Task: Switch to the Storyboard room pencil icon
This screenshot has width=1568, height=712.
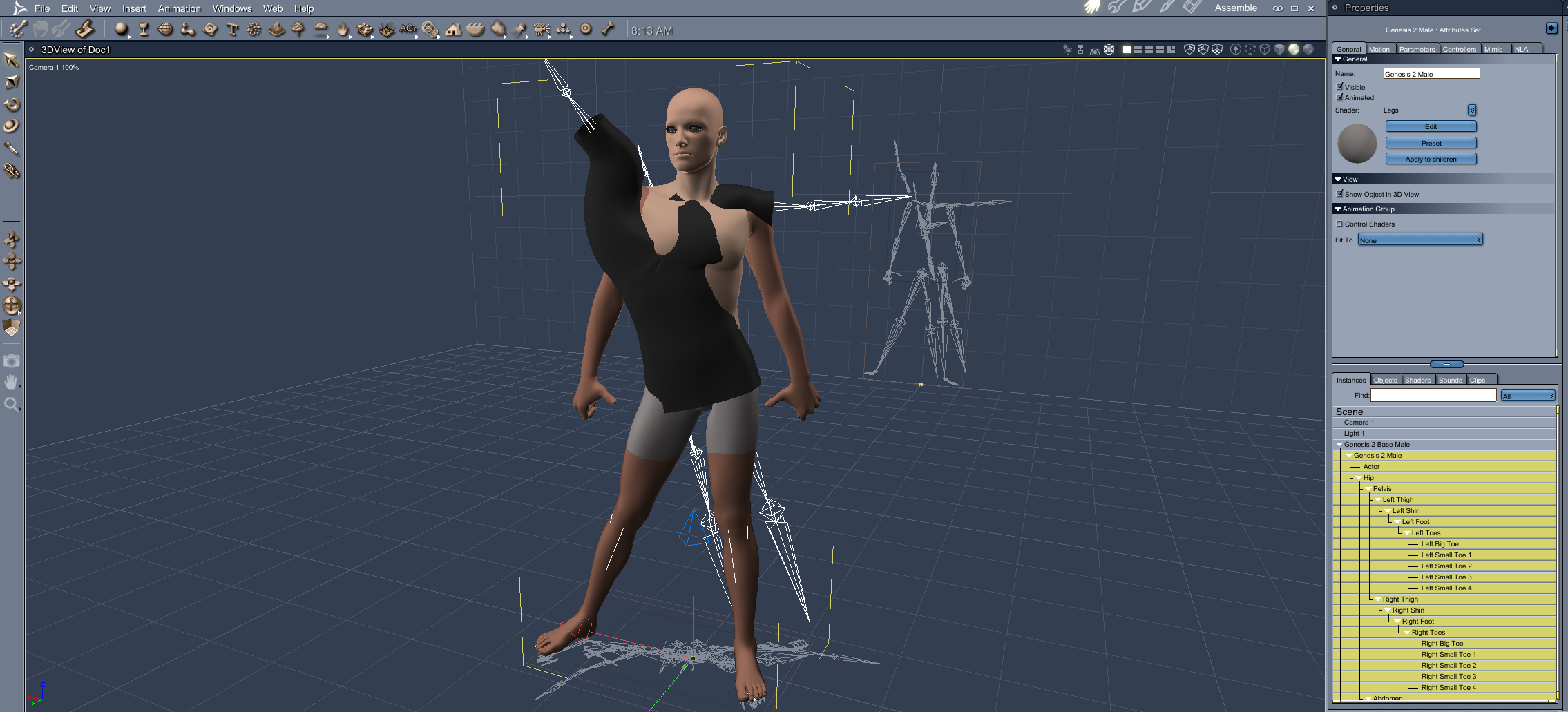Action: click(1141, 8)
